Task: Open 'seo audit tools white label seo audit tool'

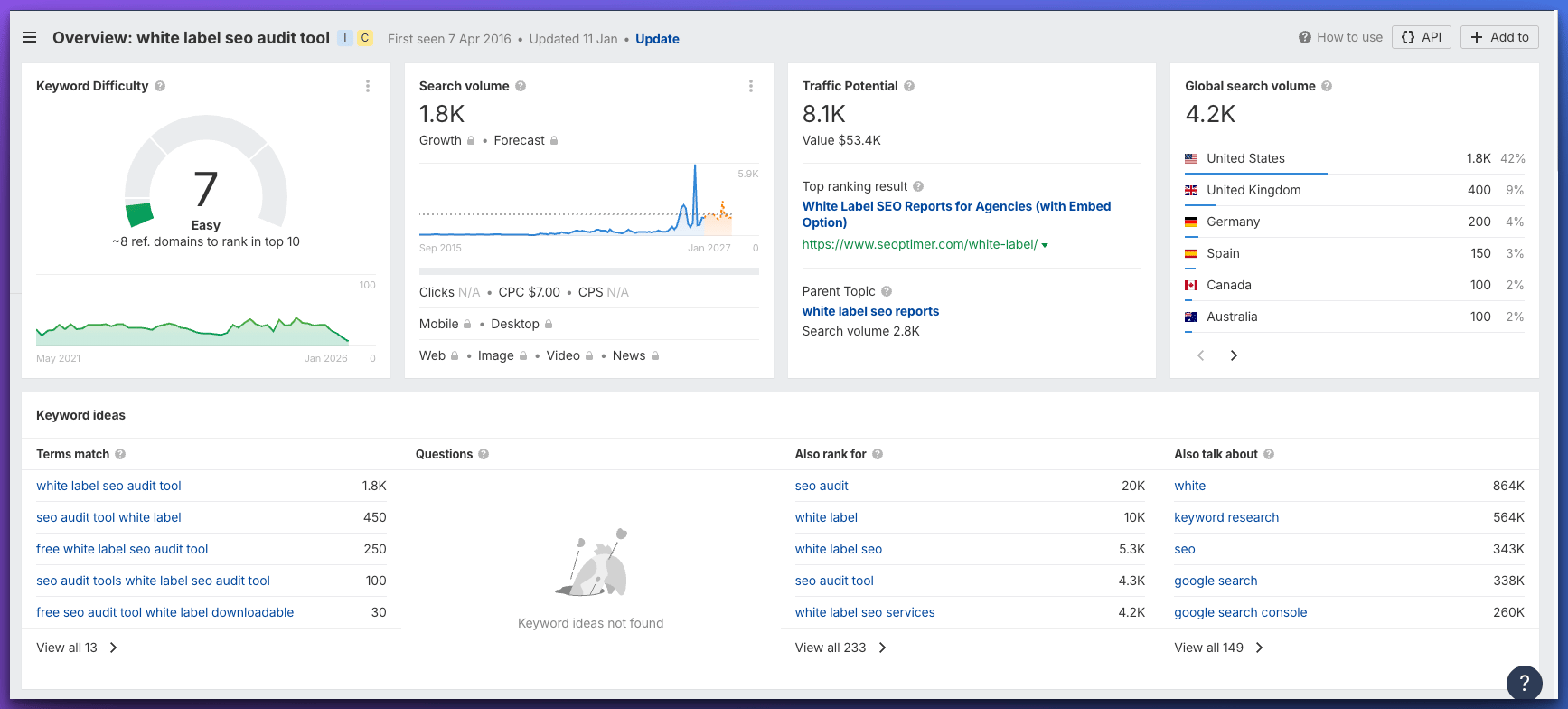Action: [153, 581]
